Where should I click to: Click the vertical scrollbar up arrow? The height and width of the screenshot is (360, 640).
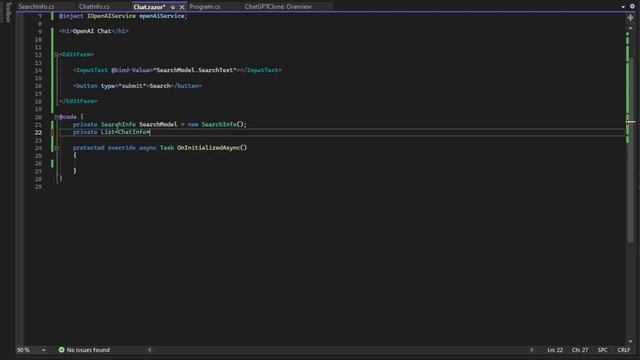[631, 28]
